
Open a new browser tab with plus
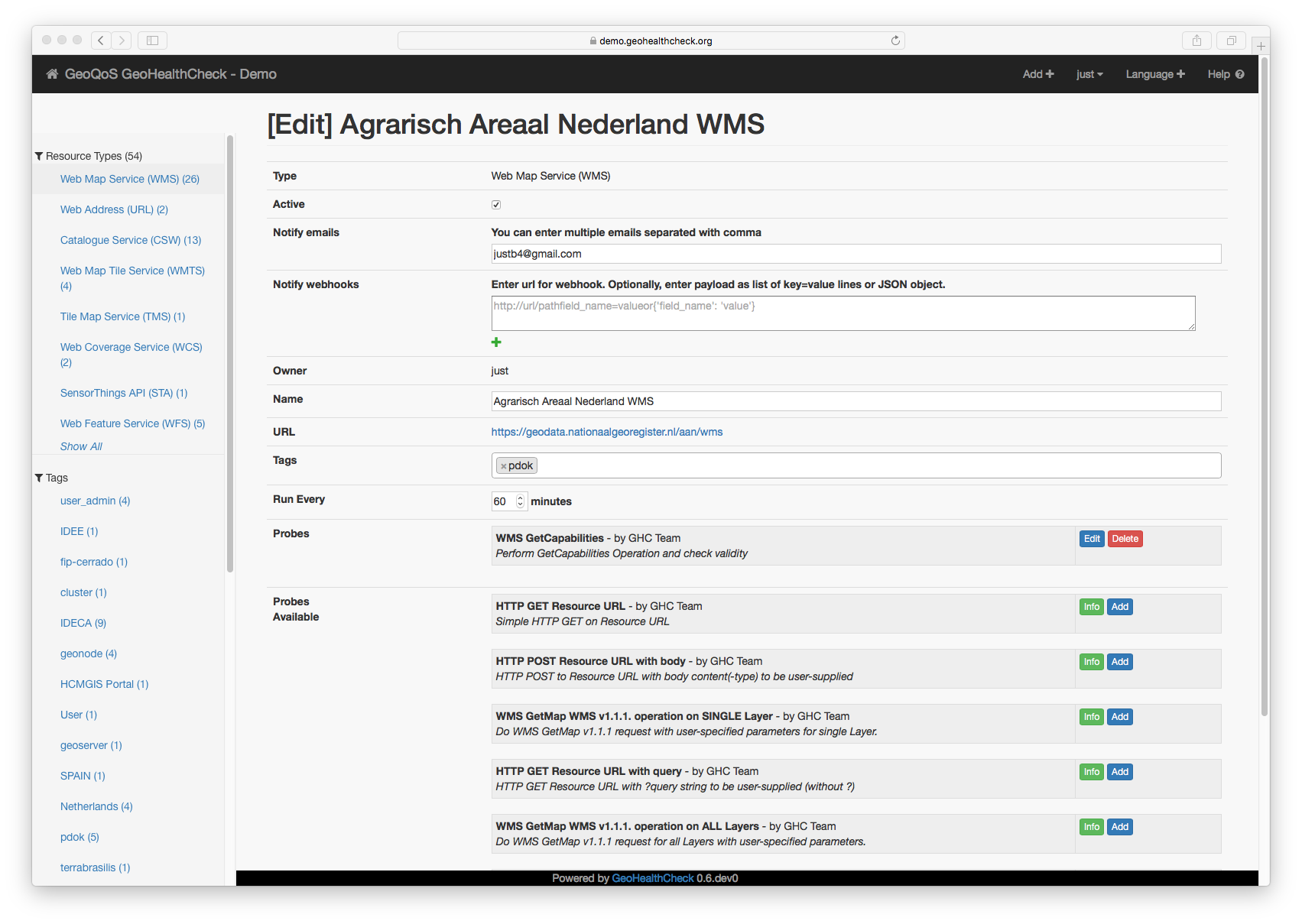coord(1261,47)
